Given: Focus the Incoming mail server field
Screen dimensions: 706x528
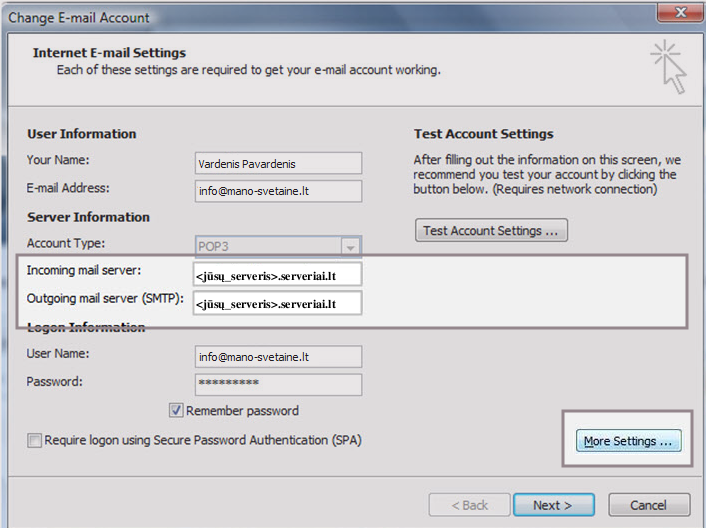Looking at the screenshot, I should [278, 275].
